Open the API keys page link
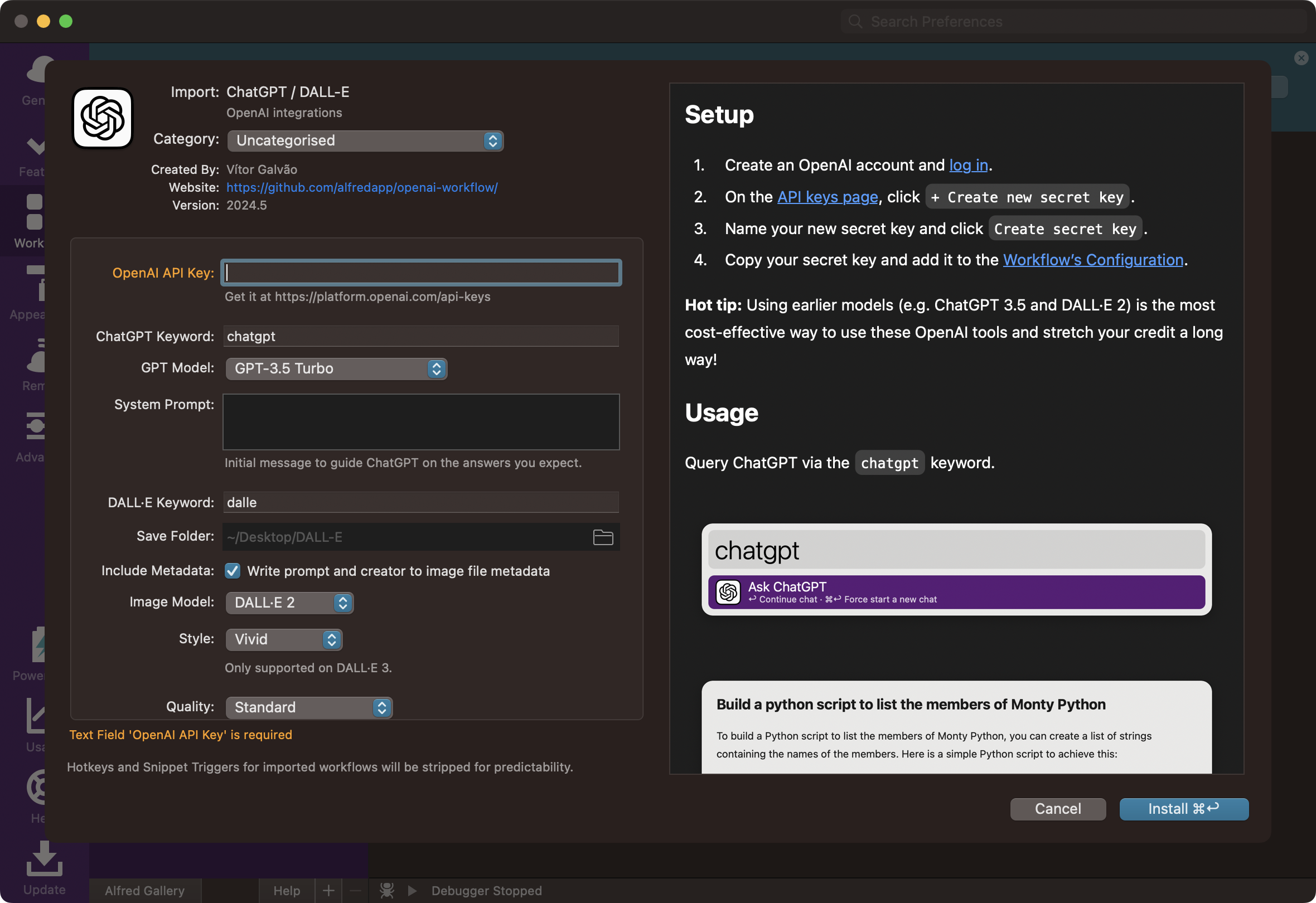This screenshot has width=1316, height=903. pyautogui.click(x=828, y=197)
